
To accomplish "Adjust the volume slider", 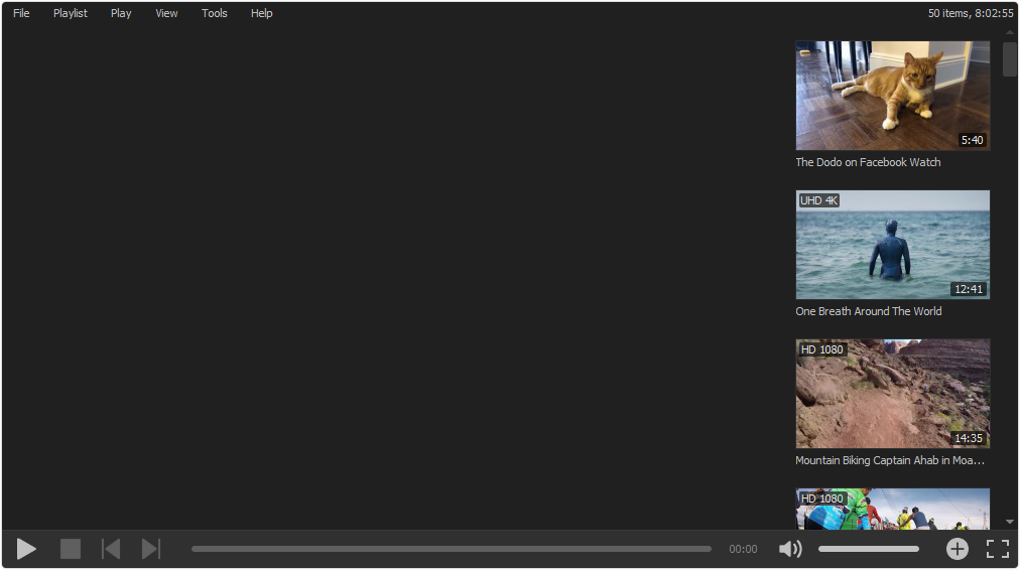I will [868, 549].
